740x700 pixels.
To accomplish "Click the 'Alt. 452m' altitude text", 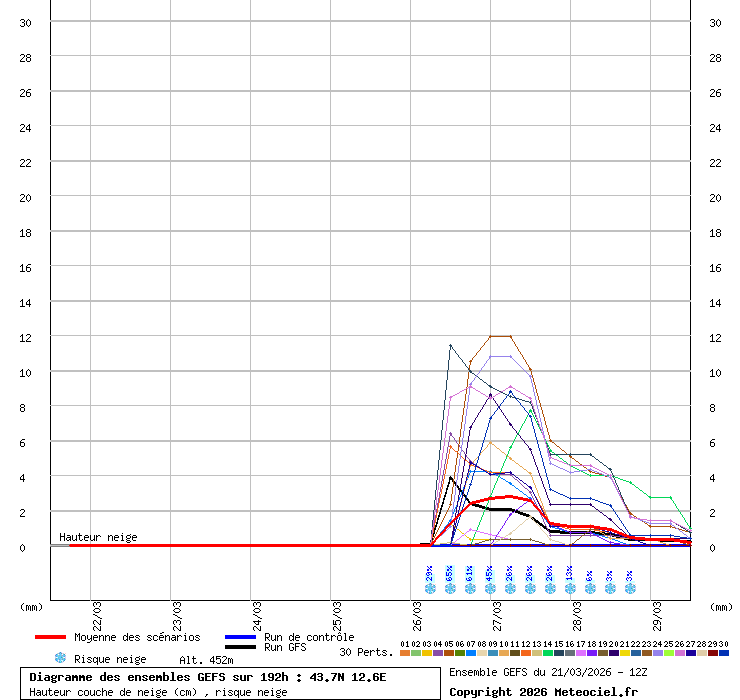I will click(x=206, y=660).
